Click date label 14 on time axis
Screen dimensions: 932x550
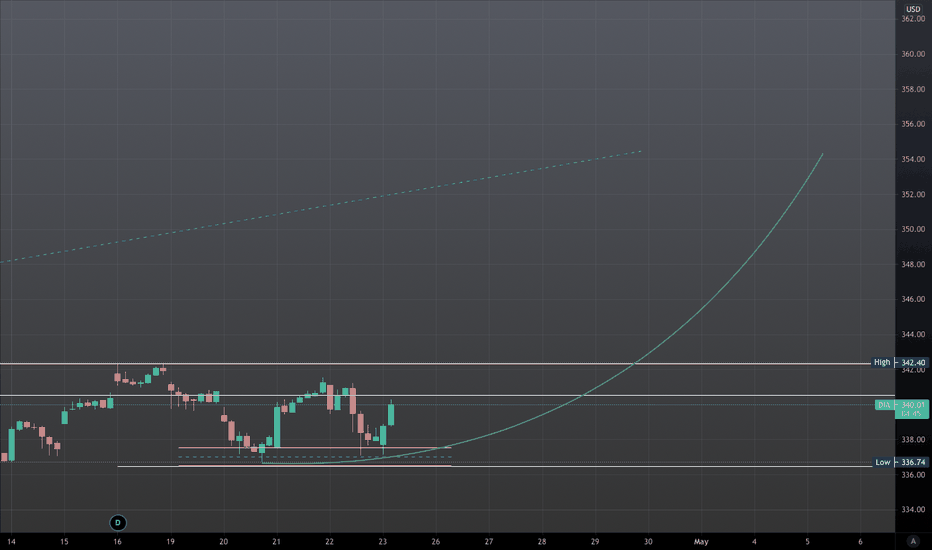coord(11,542)
